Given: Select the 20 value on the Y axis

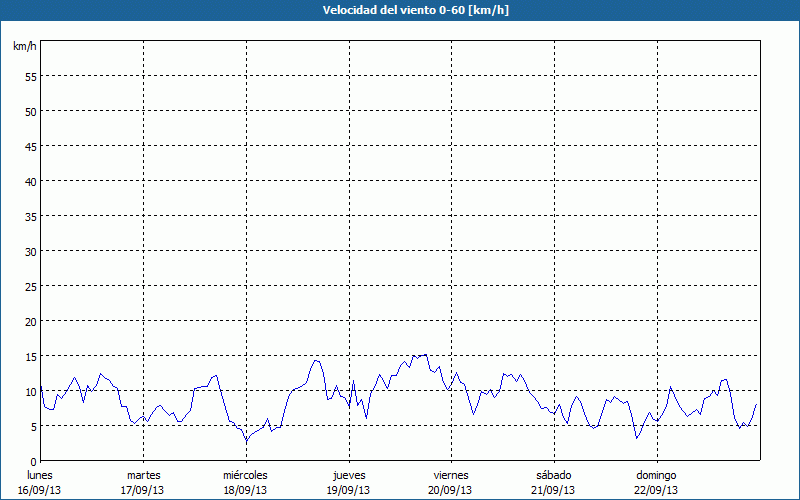Looking at the screenshot, I should tap(30, 321).
